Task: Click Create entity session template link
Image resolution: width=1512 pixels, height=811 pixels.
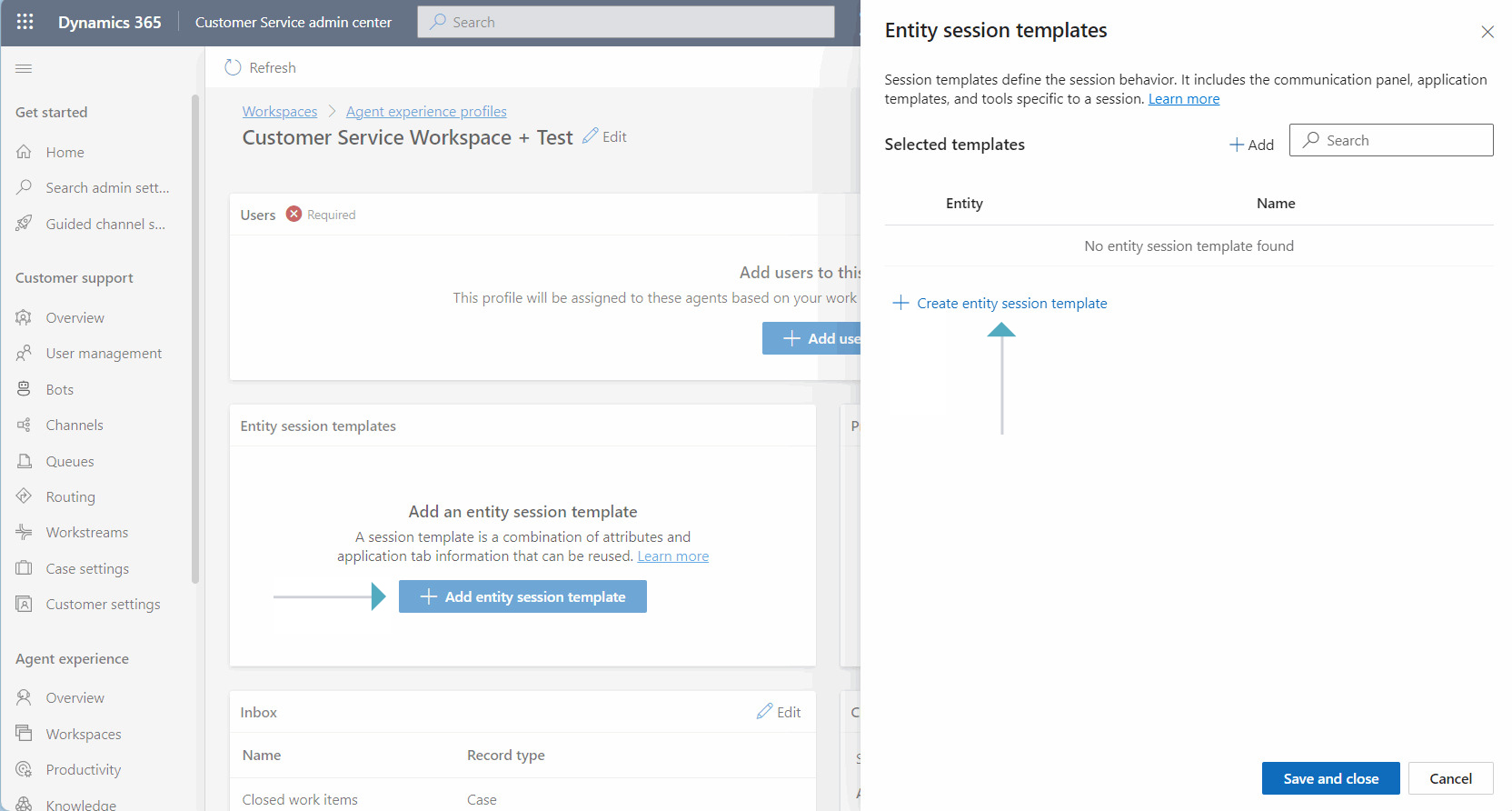Action: (x=1011, y=303)
